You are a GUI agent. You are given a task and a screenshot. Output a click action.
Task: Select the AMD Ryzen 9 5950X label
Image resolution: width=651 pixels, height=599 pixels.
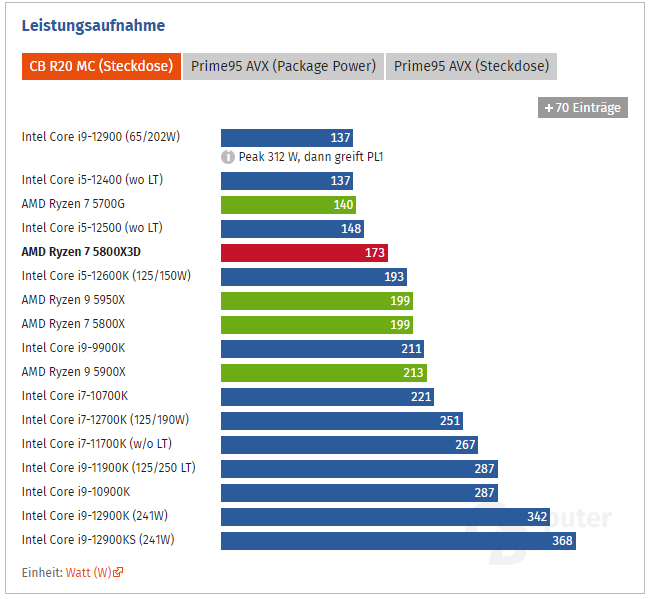tap(73, 300)
